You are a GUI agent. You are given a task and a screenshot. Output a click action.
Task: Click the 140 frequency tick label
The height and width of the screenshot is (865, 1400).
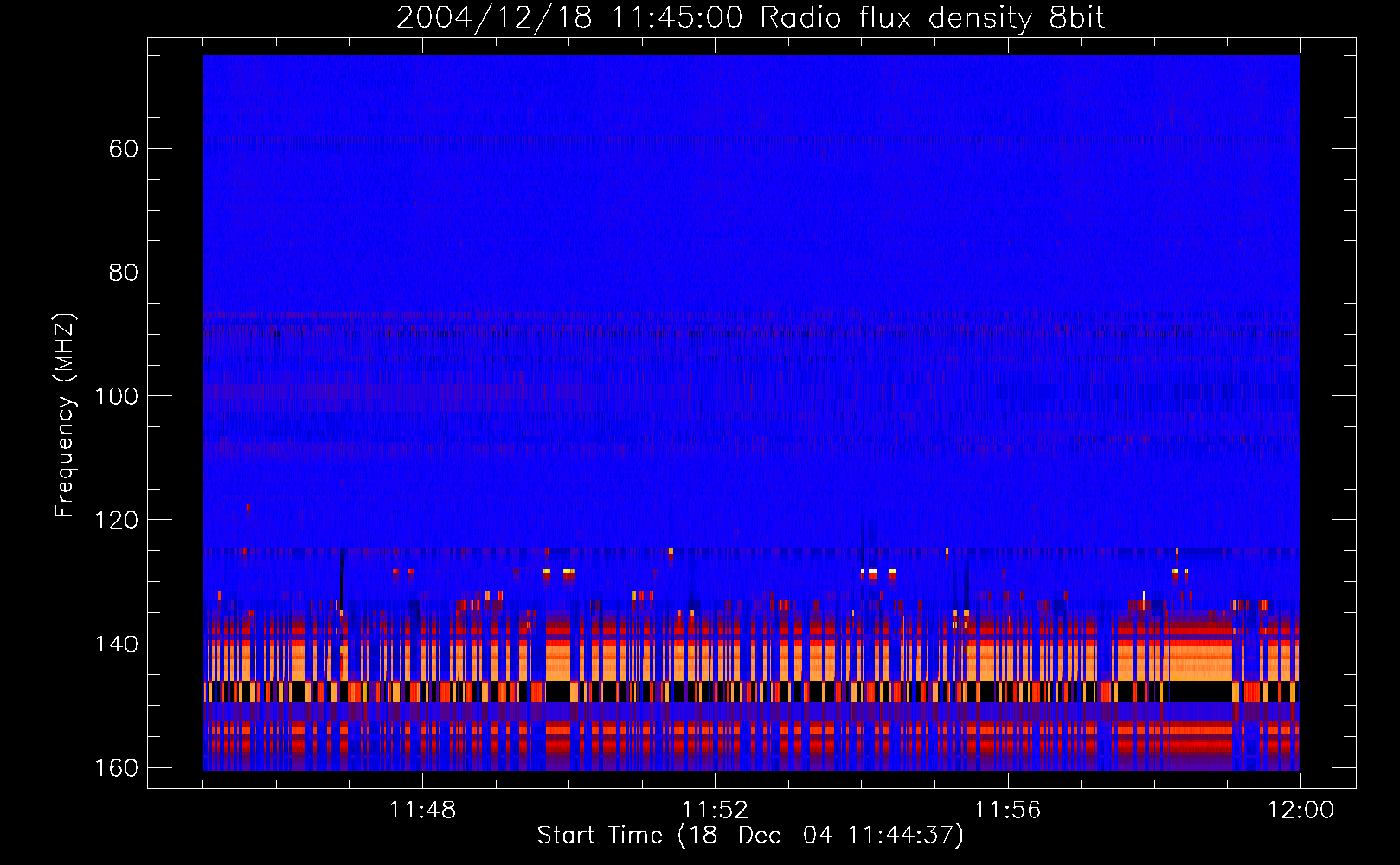tap(116, 644)
